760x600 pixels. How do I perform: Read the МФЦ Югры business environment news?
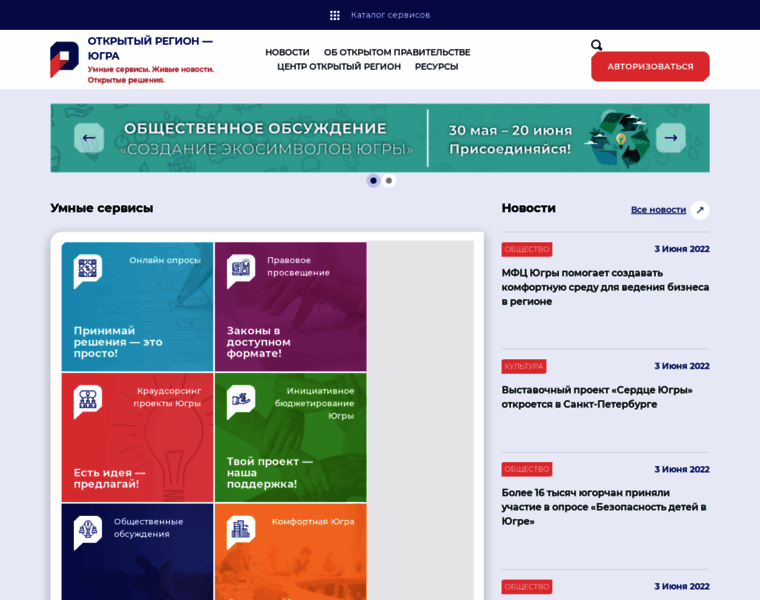[605, 287]
